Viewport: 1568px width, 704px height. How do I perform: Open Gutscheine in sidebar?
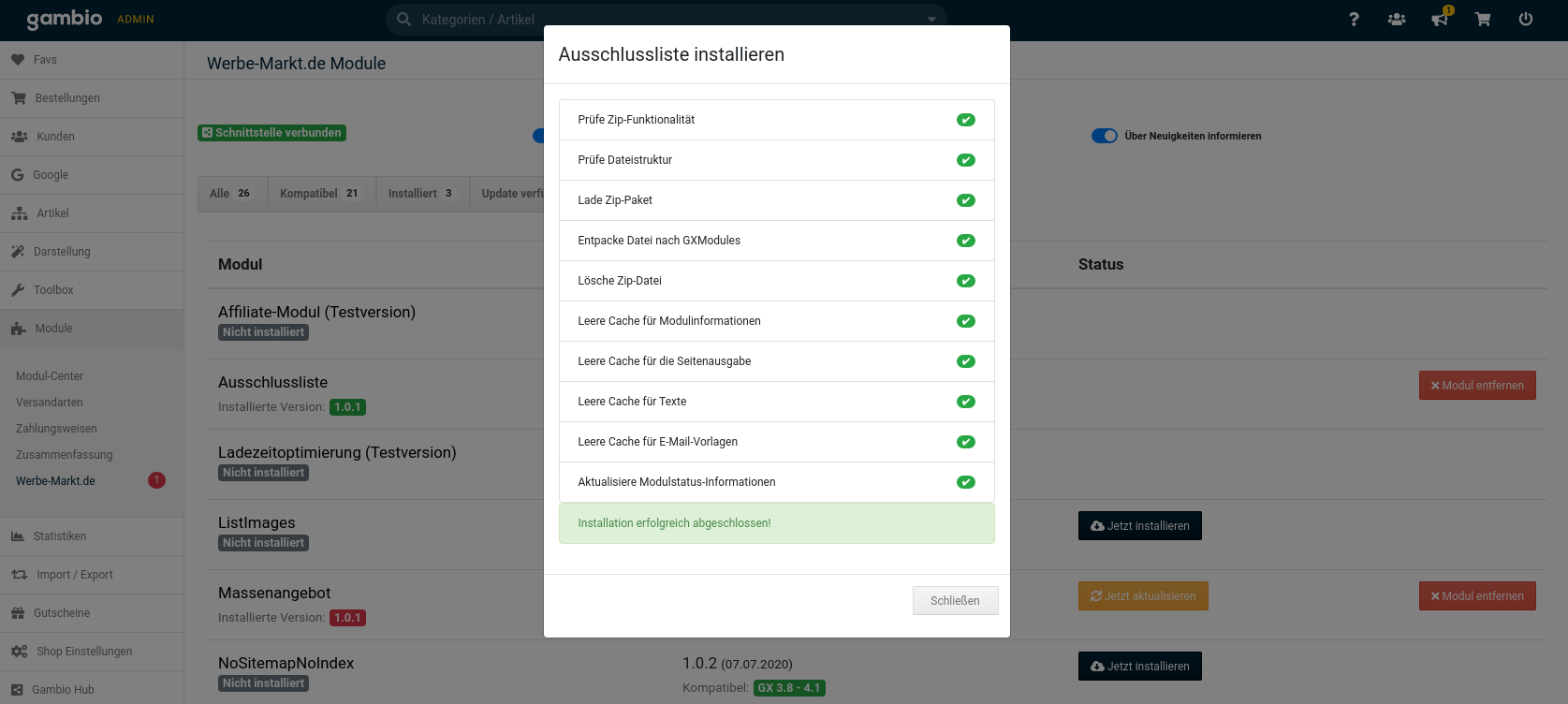point(92,612)
